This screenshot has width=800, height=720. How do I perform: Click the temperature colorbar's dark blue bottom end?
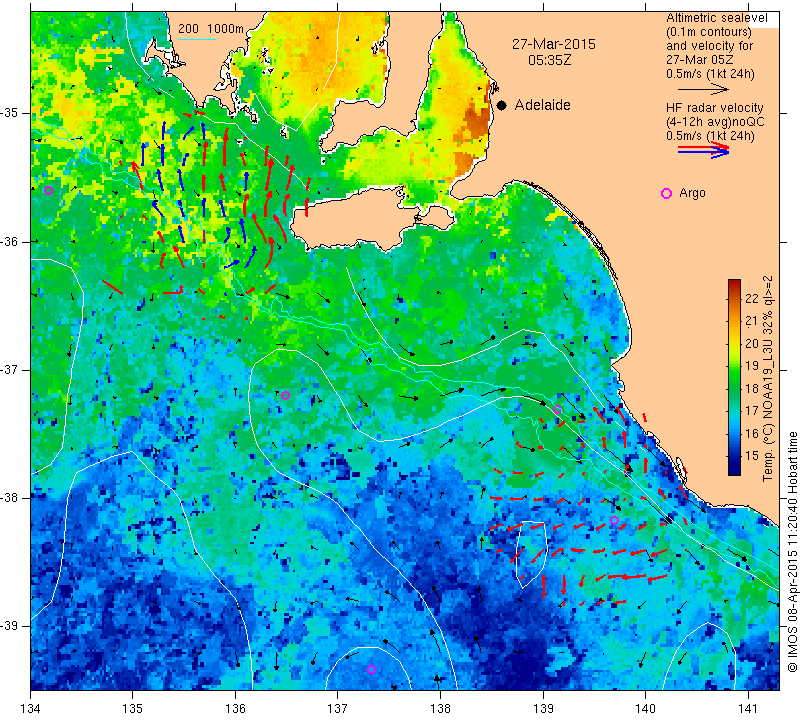pos(734,471)
